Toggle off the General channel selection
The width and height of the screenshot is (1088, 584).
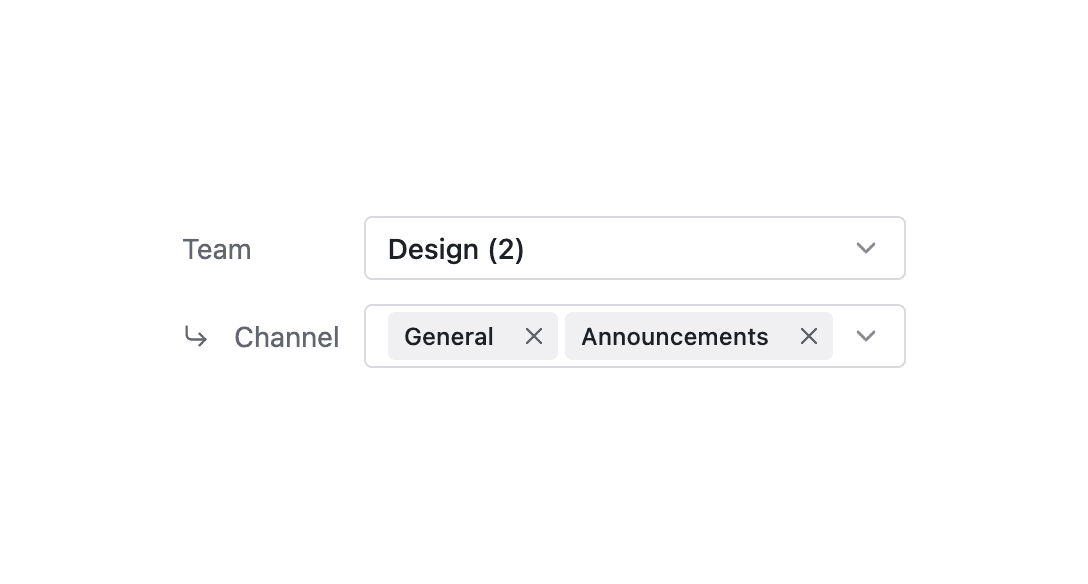pyautogui.click(x=533, y=336)
